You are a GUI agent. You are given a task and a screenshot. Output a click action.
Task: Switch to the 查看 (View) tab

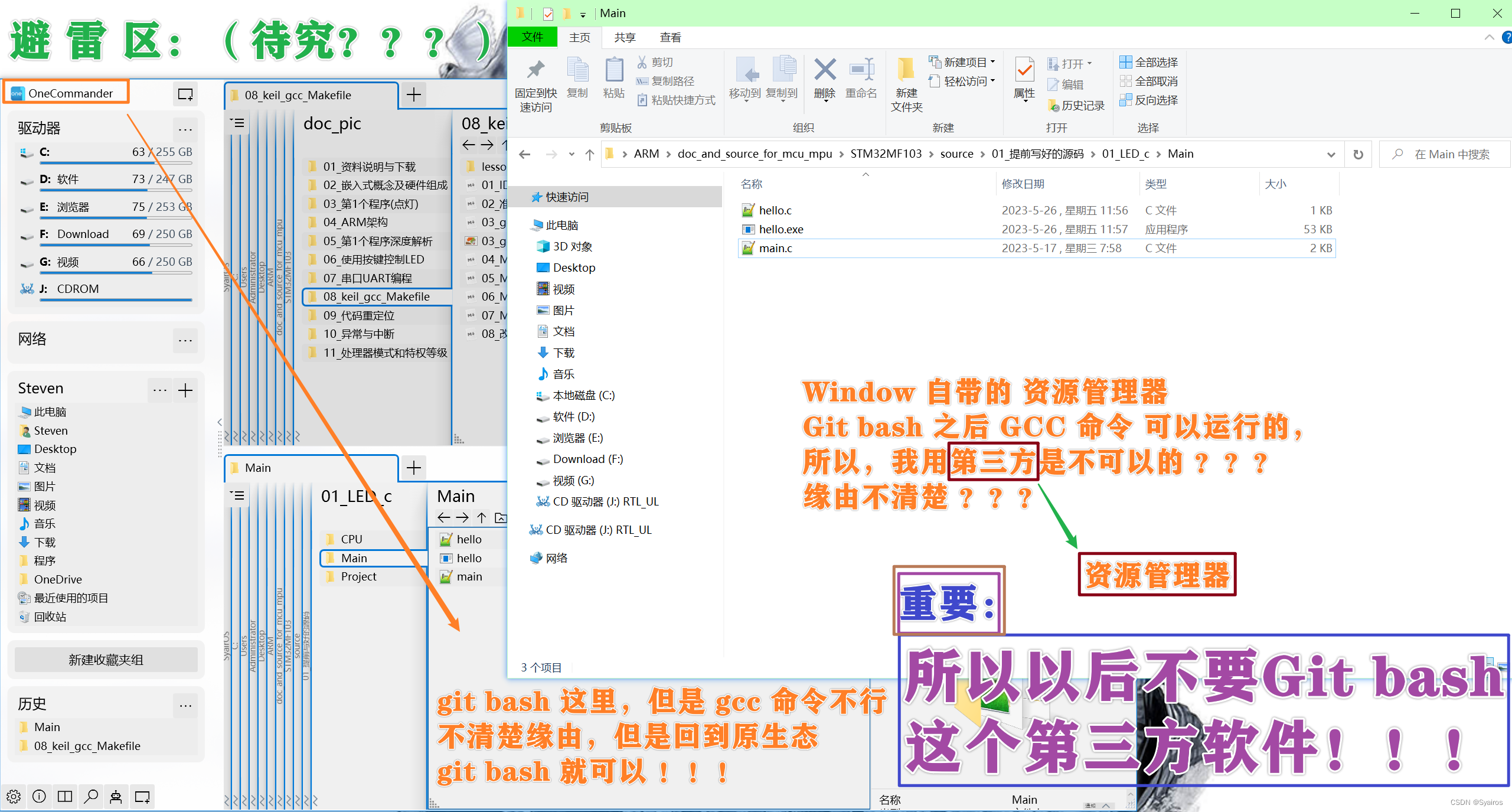pos(670,37)
